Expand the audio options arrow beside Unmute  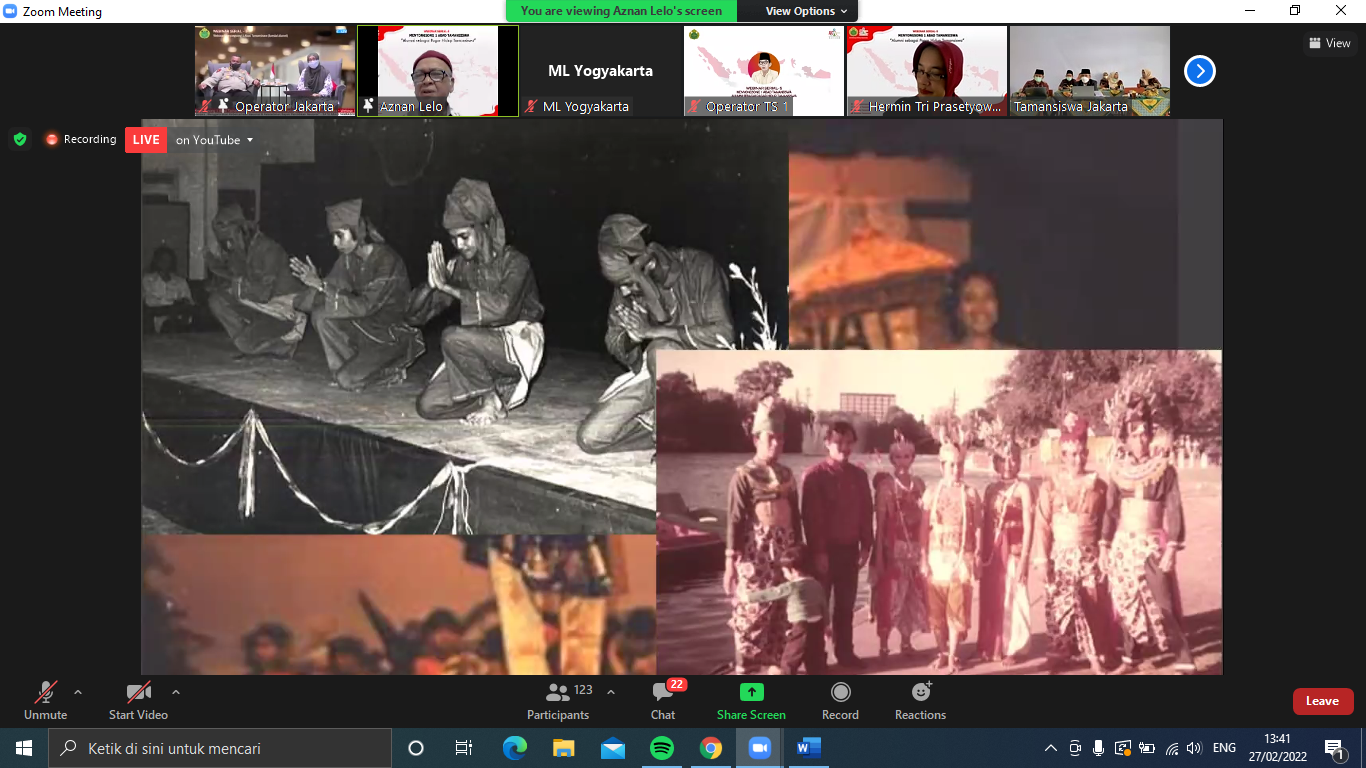tap(78, 692)
